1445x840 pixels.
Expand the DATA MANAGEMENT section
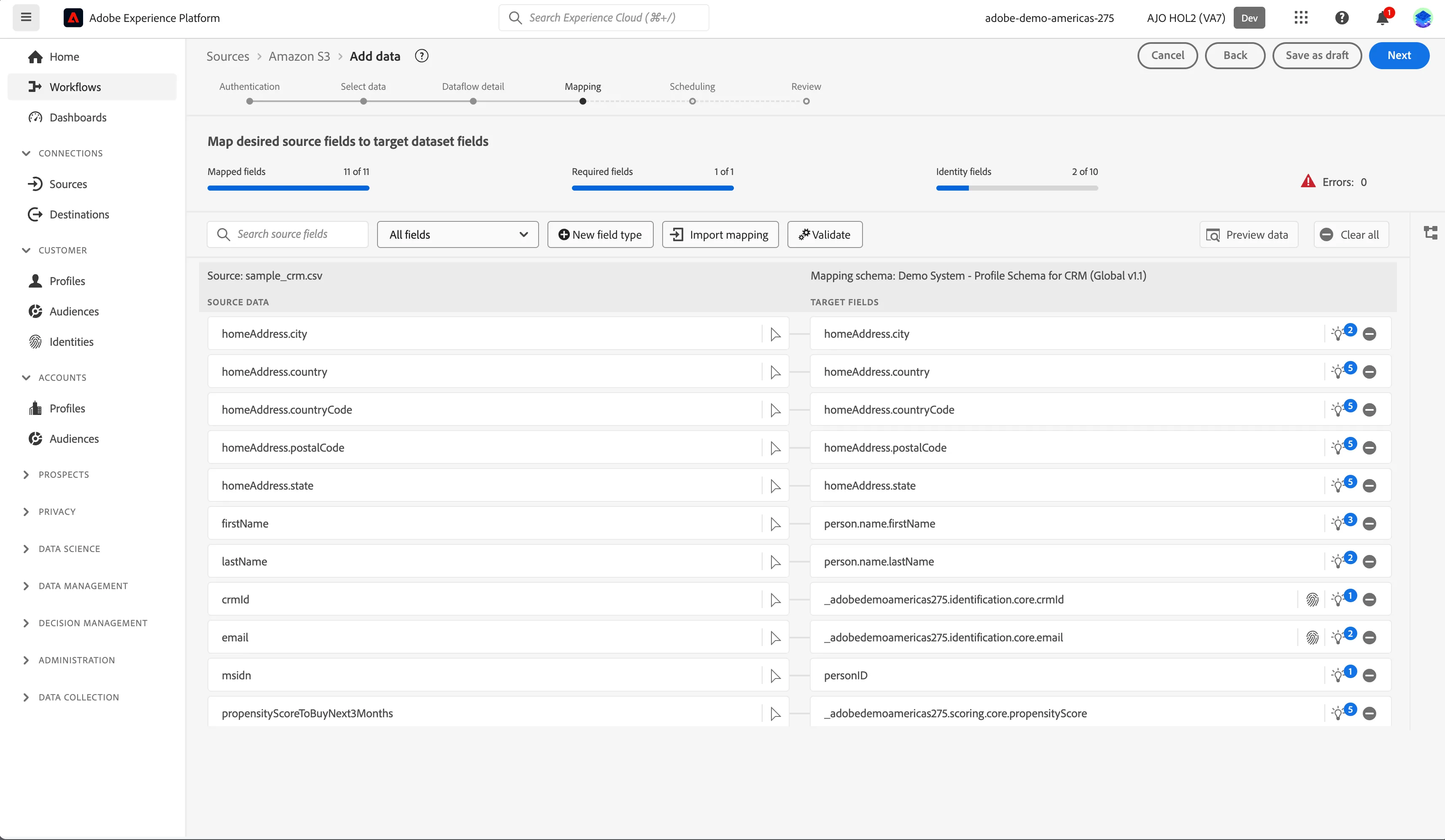point(26,585)
